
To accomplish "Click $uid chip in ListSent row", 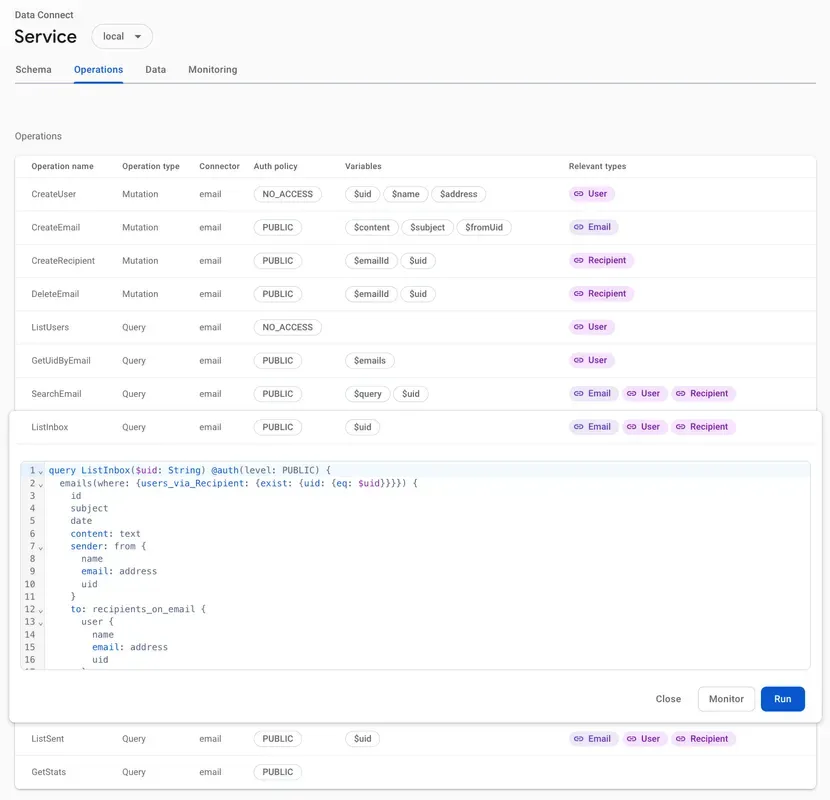I will [362, 739].
